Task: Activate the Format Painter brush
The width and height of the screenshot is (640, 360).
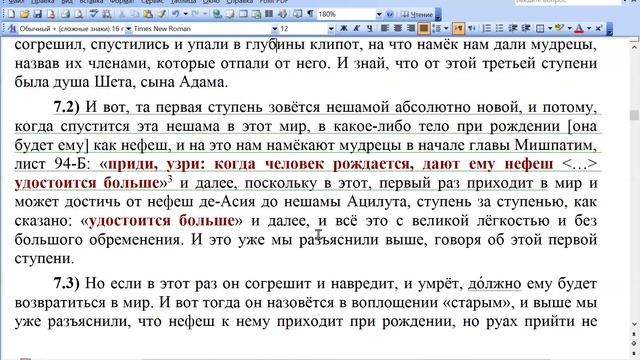Action: point(162,14)
